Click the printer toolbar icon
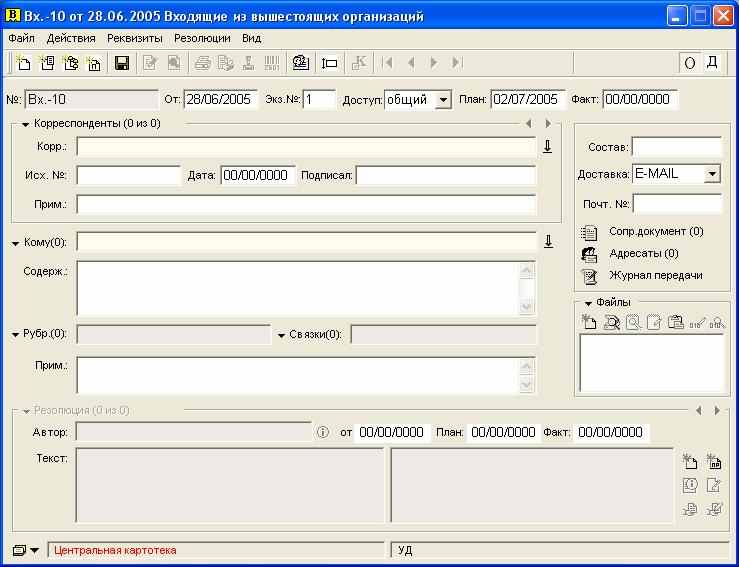Viewport: 739px width, 567px height. [203, 63]
